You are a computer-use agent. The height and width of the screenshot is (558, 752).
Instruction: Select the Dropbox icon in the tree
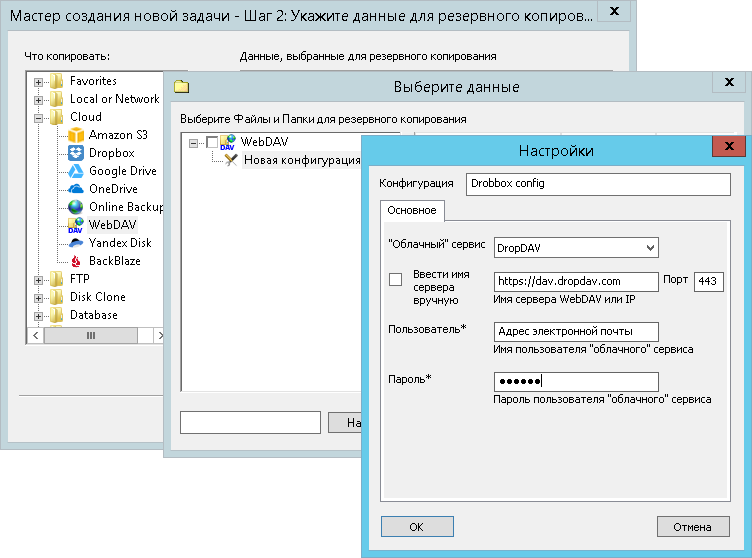(x=76, y=153)
